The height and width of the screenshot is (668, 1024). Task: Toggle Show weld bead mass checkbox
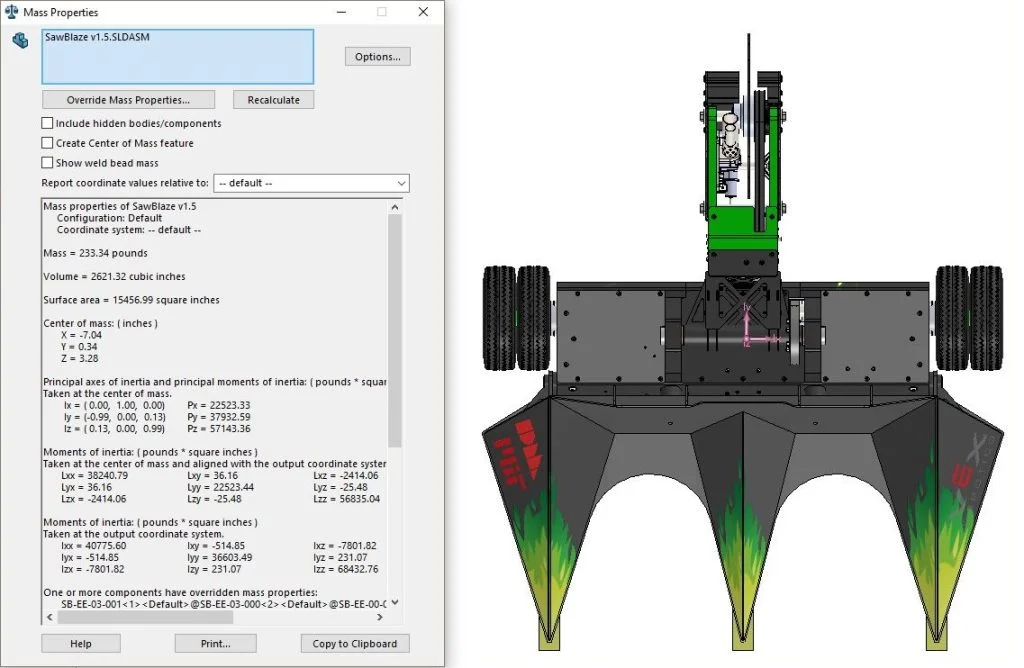tap(47, 163)
